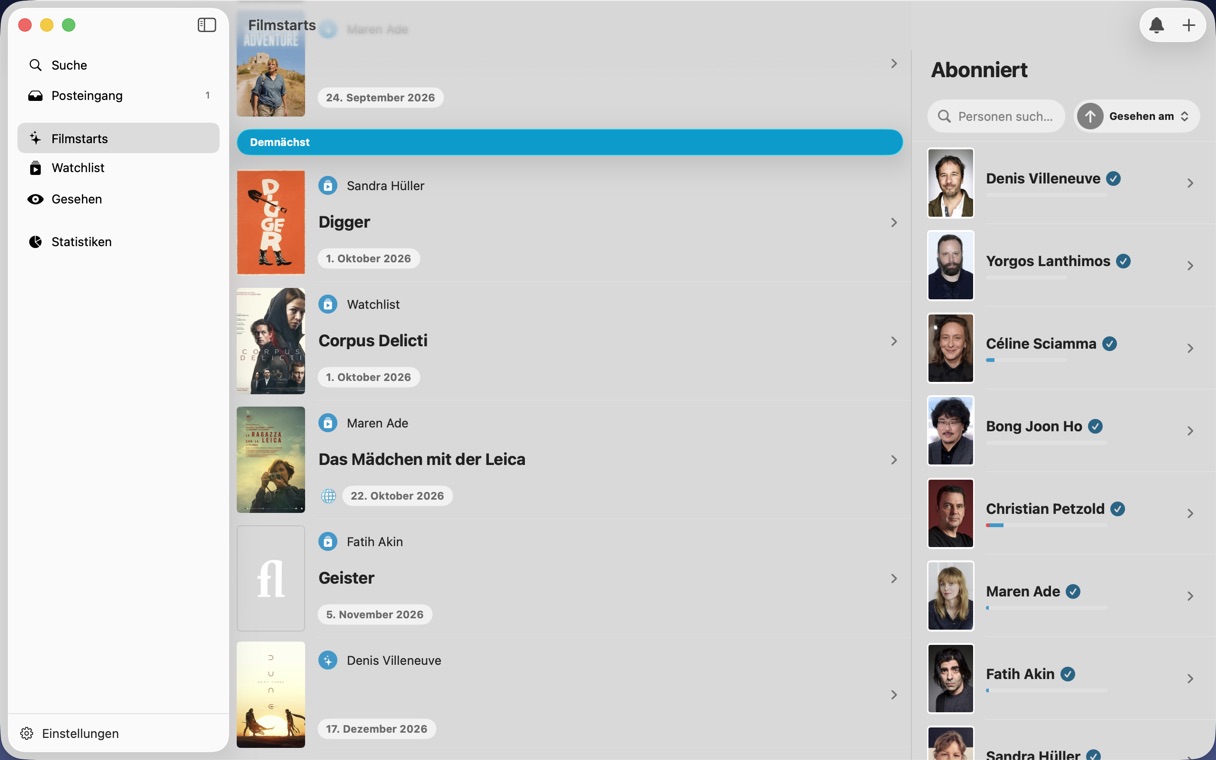Open Einstellungen at the sidebar bottom
Viewport: 1216px width, 760px height.
tap(70, 733)
